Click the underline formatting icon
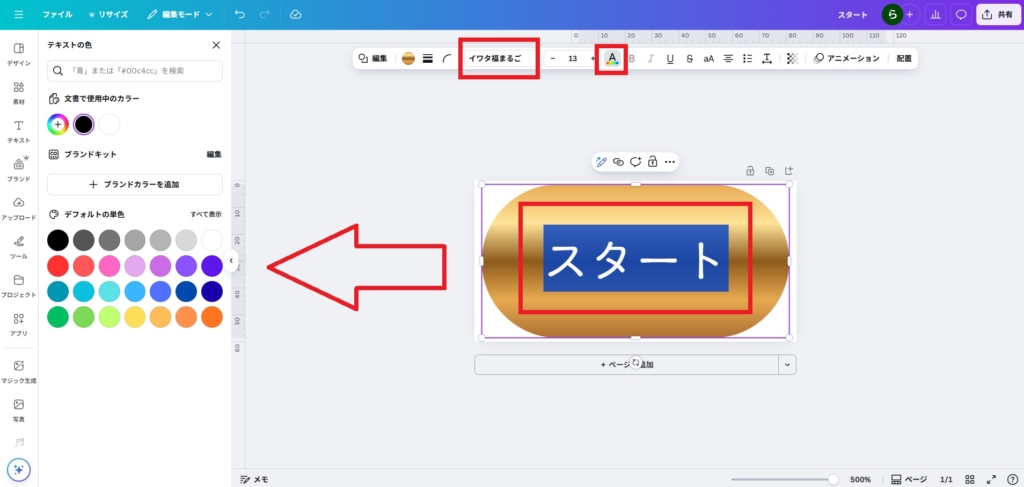Viewport: 1024px width, 487px height. pos(670,59)
